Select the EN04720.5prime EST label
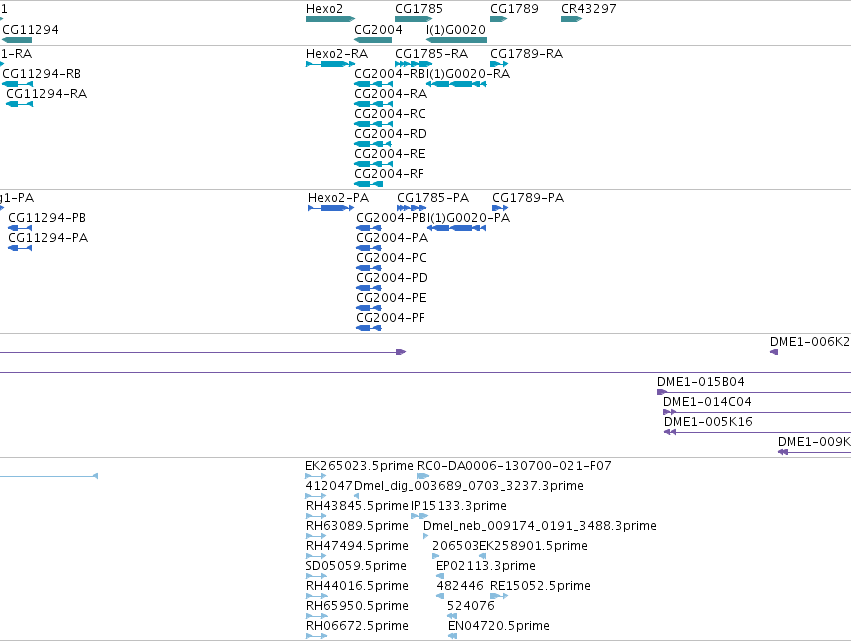This screenshot has height=641, width=851. click(x=499, y=626)
